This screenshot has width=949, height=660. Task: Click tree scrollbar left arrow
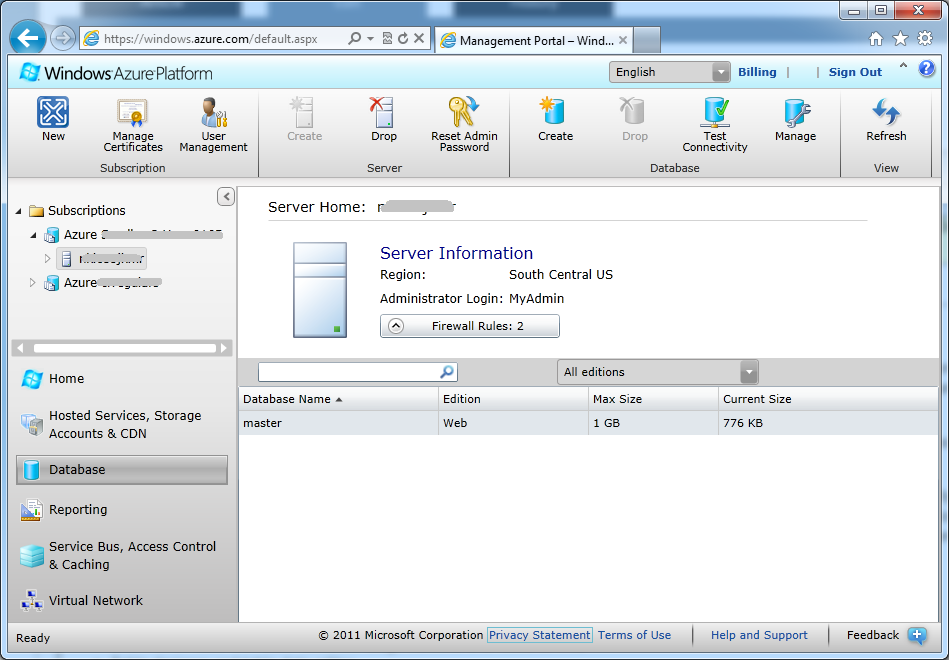21,348
